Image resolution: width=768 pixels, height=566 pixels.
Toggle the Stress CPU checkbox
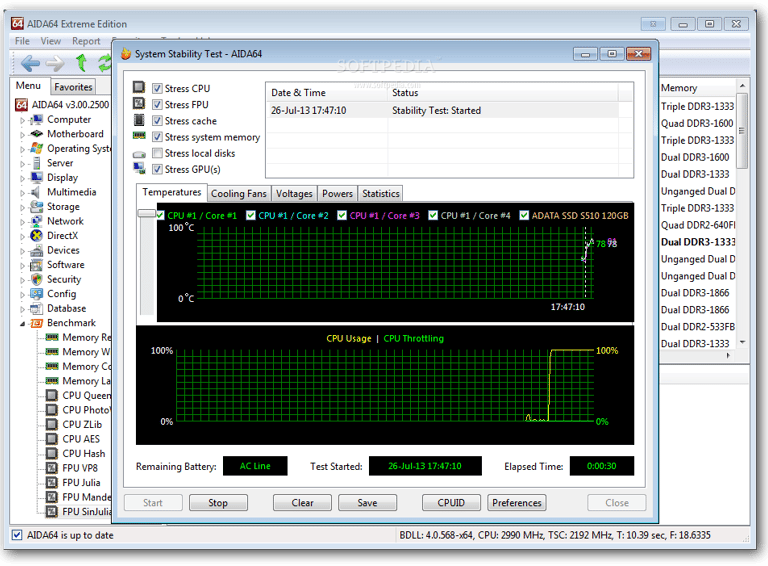point(157,89)
